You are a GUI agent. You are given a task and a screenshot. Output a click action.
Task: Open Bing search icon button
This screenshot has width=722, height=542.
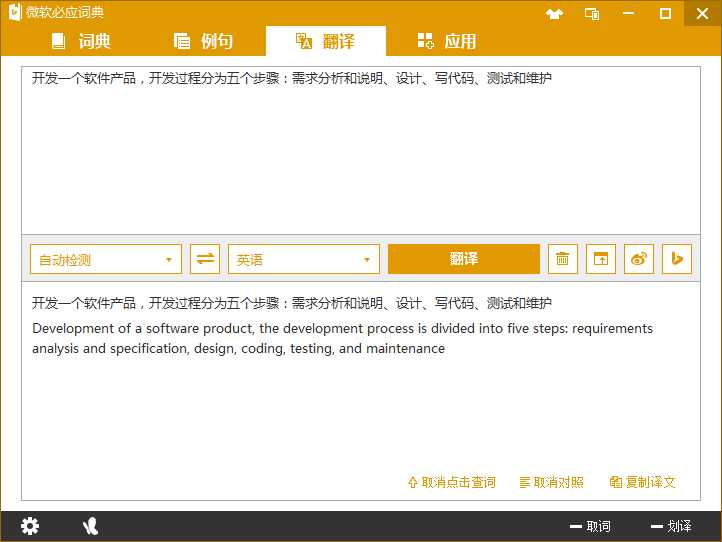tap(677, 259)
